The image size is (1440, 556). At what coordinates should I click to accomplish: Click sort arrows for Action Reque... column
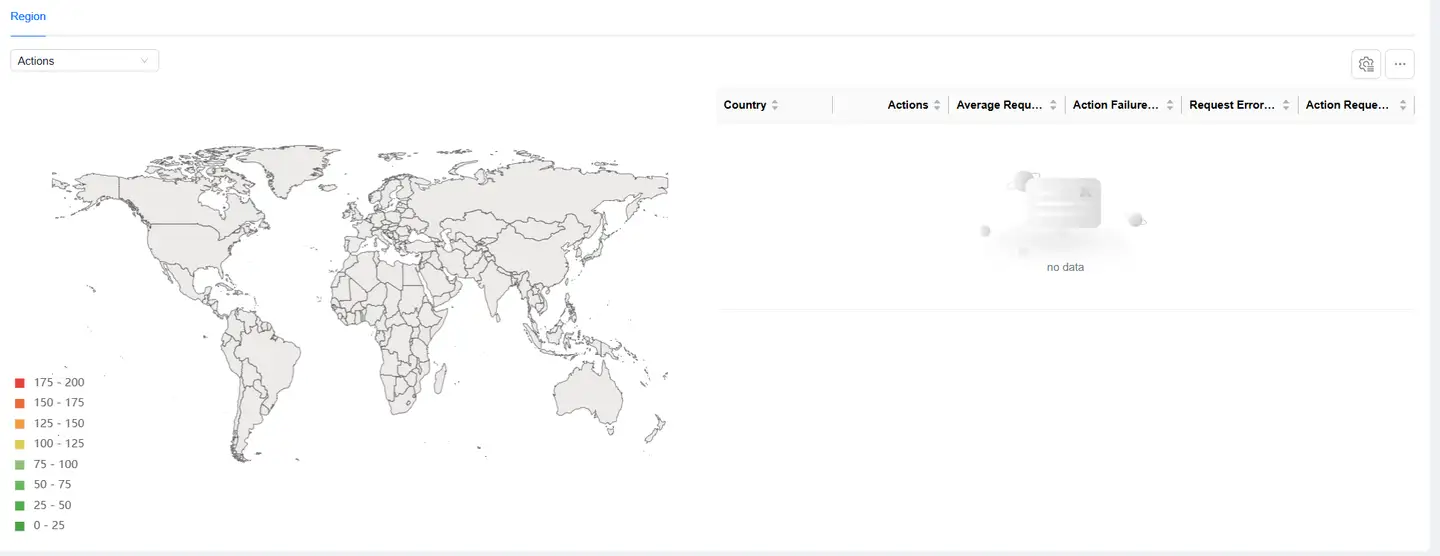(x=1402, y=105)
